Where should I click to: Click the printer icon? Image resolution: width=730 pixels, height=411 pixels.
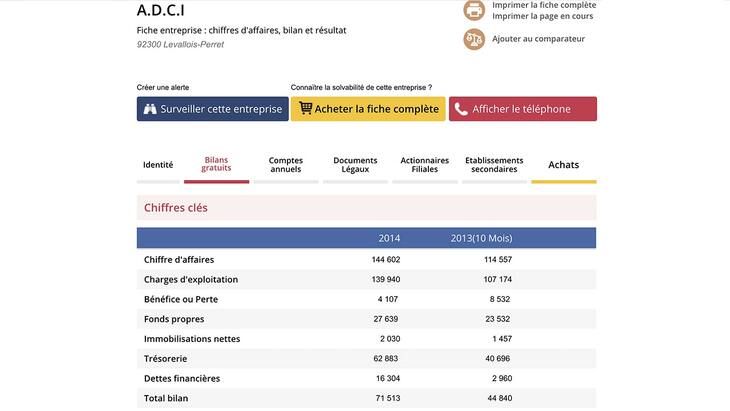pos(474,10)
